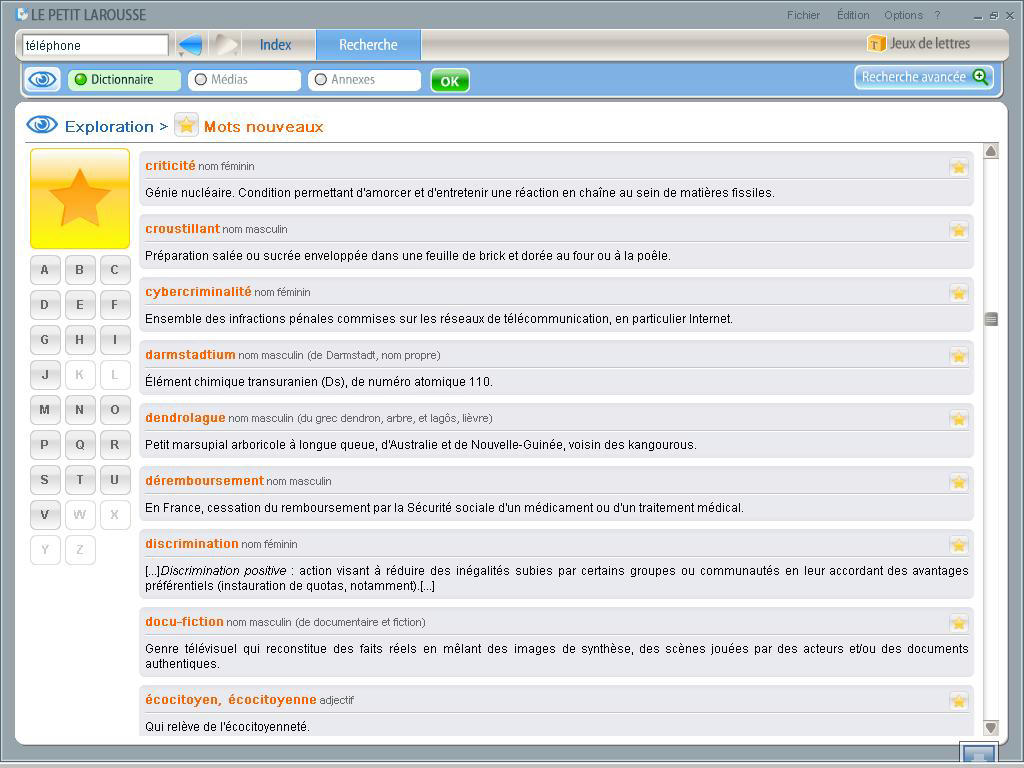Viewport: 1024px width, 768px height.
Task: Click the Exploration eye icon
Action: pyautogui.click(x=41, y=125)
